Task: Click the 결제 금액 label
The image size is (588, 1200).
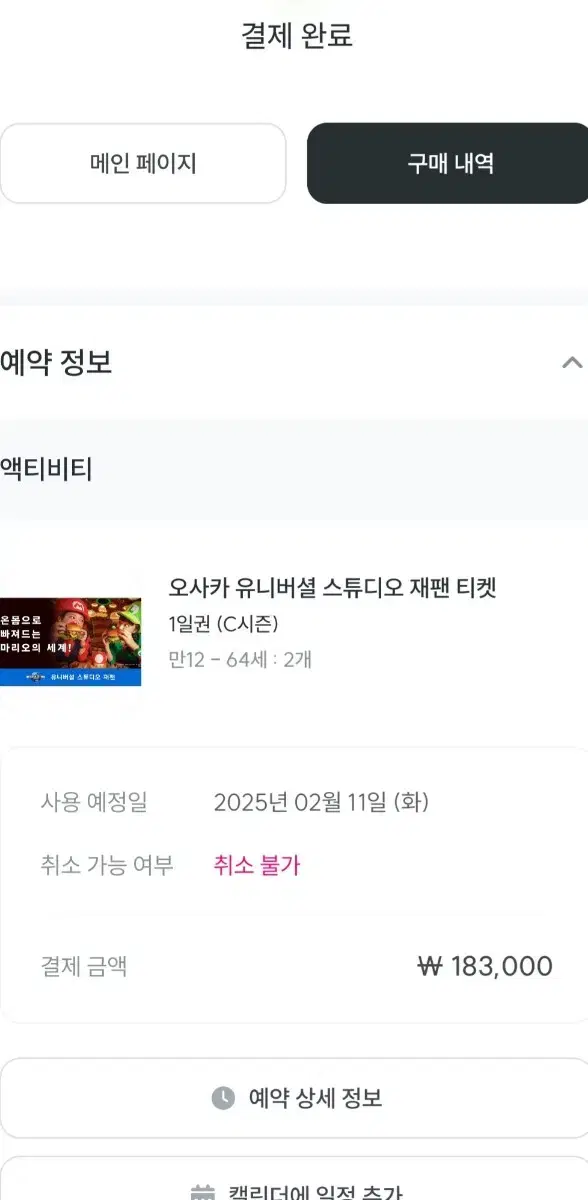Action: coord(84,966)
